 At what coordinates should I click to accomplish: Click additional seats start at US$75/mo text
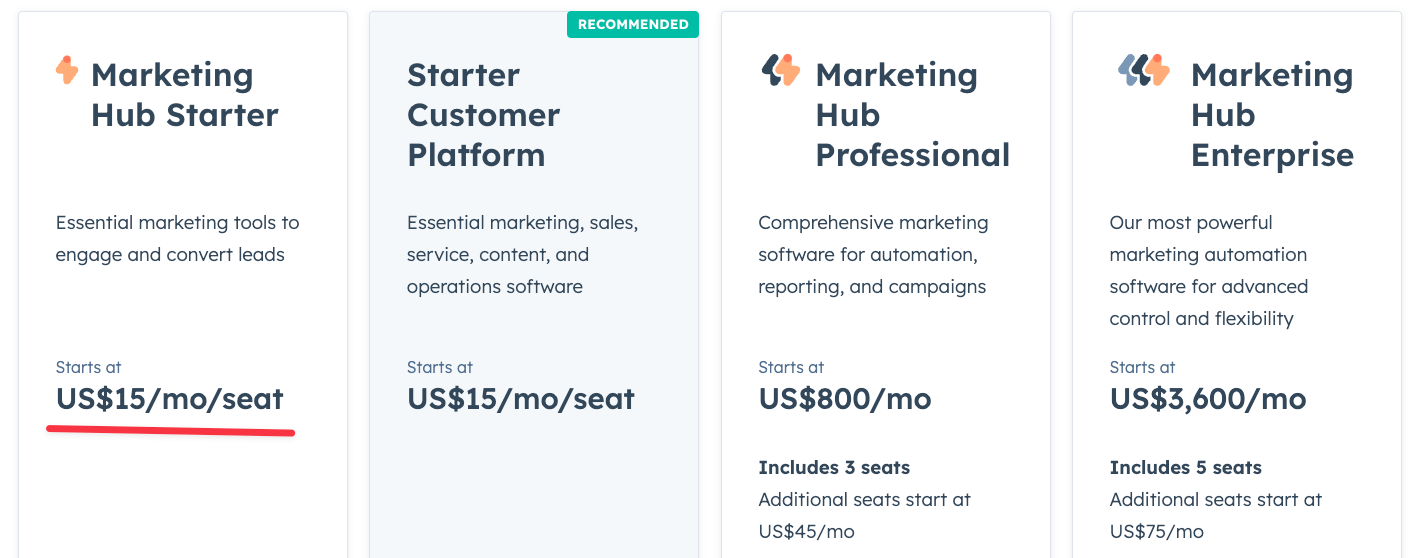click(1216, 515)
